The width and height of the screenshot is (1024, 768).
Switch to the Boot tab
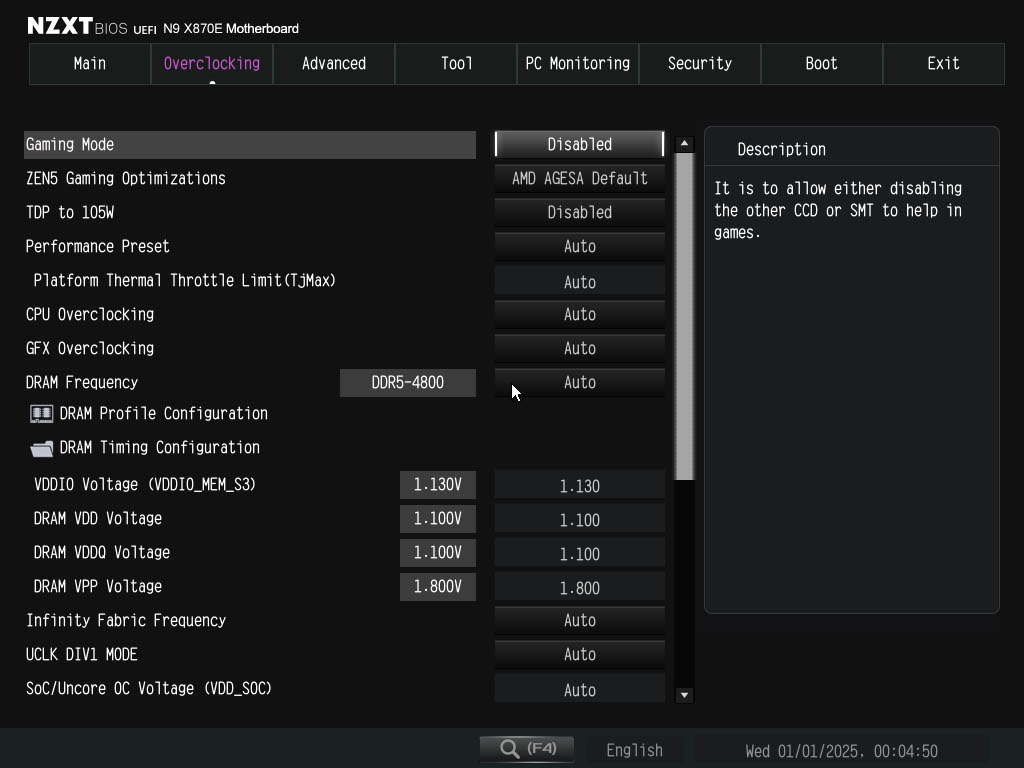821,63
